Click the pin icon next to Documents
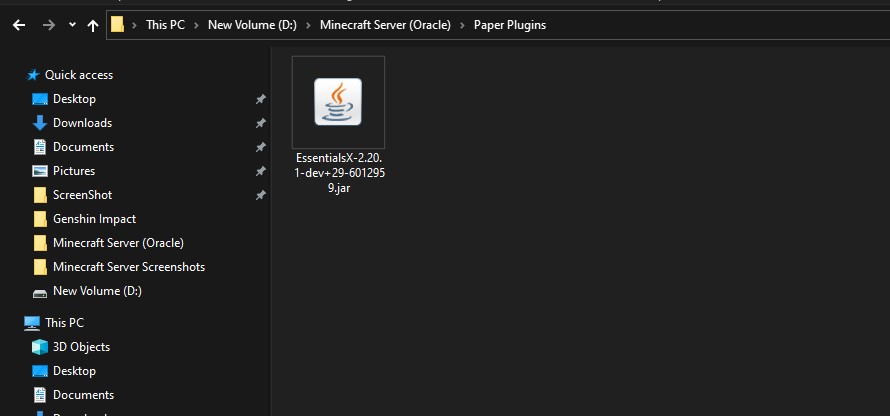 coord(260,147)
